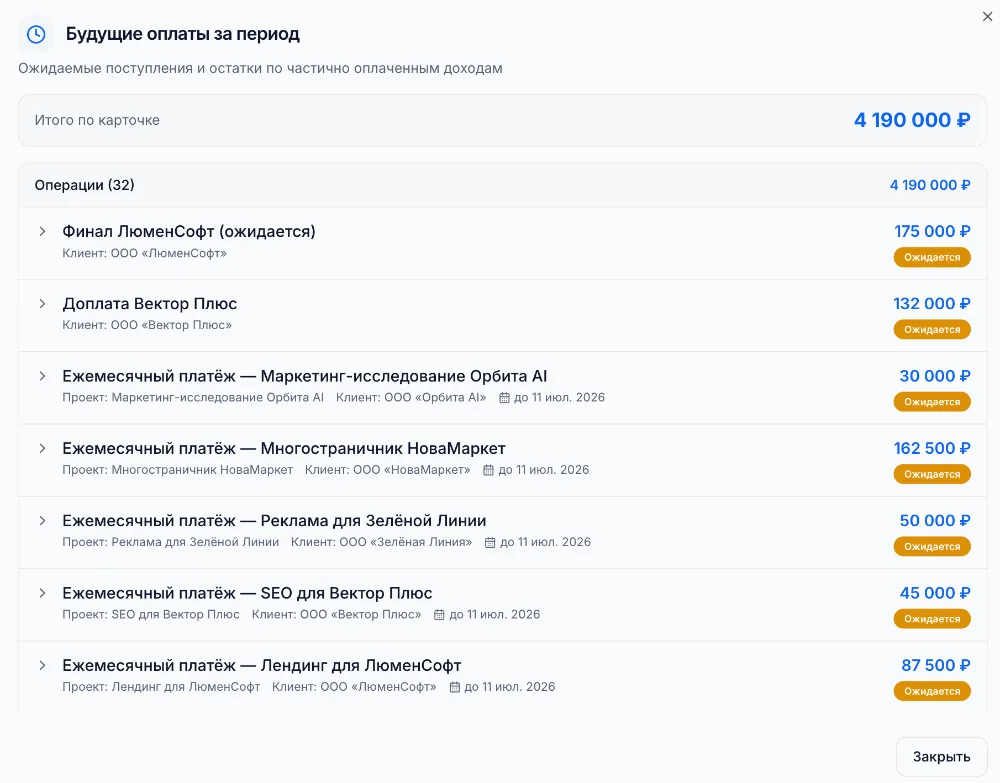Click Ожидается badge under 175 000 ₽
Image resolution: width=1000 pixels, height=783 pixels.
pyautogui.click(x=932, y=258)
